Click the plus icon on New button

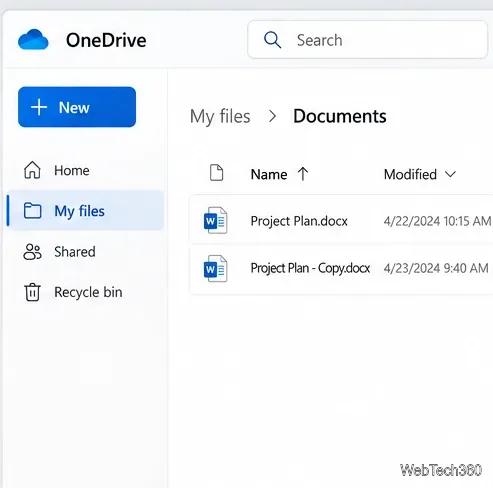[x=39, y=107]
